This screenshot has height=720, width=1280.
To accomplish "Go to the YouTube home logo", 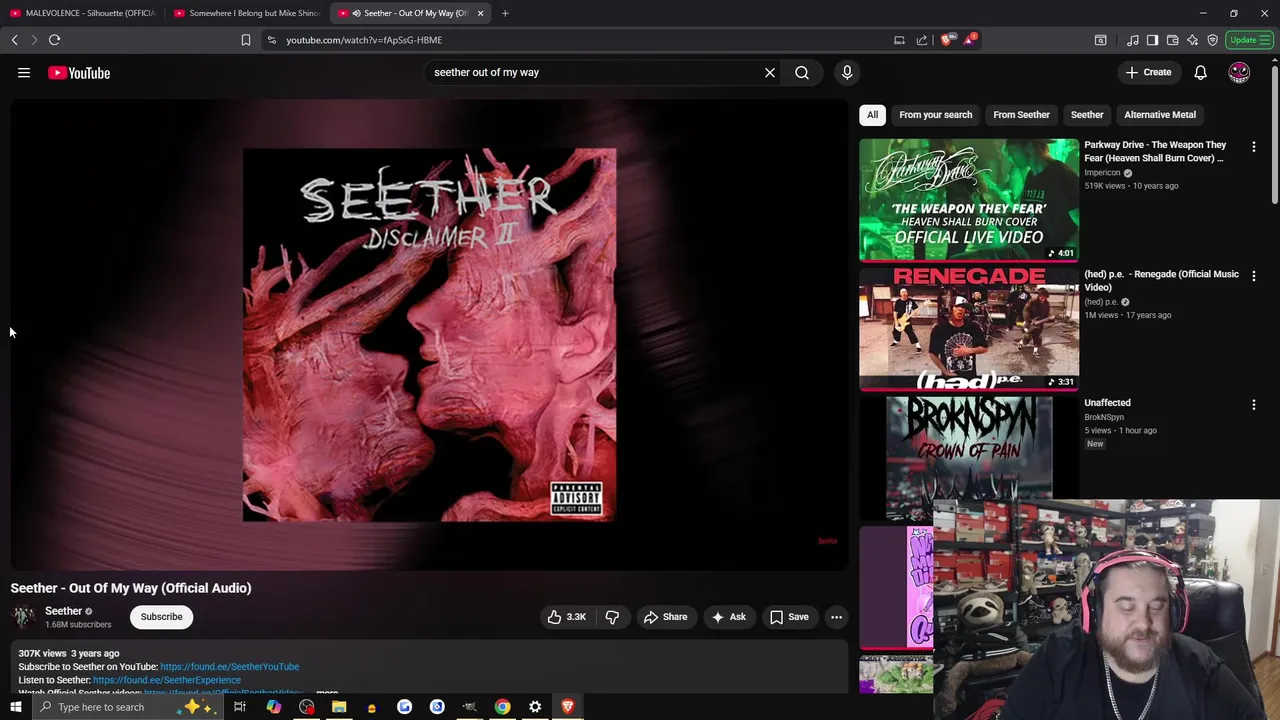I will [x=79, y=73].
